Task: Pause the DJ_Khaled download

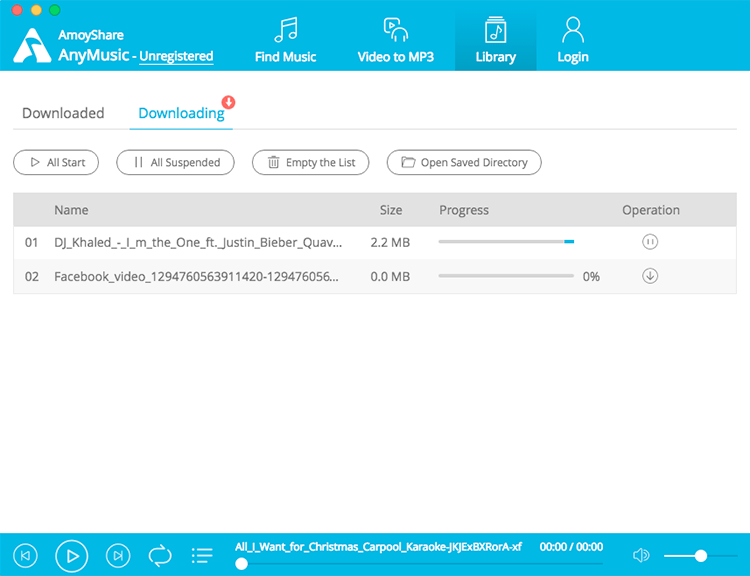Action: pyautogui.click(x=650, y=242)
